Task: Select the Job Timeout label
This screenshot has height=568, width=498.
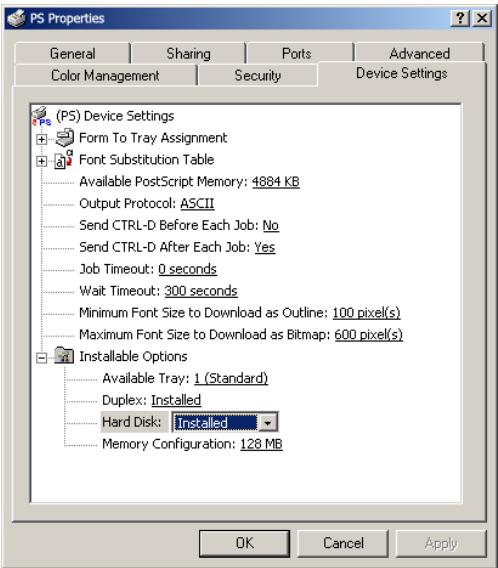Action: coord(117,269)
